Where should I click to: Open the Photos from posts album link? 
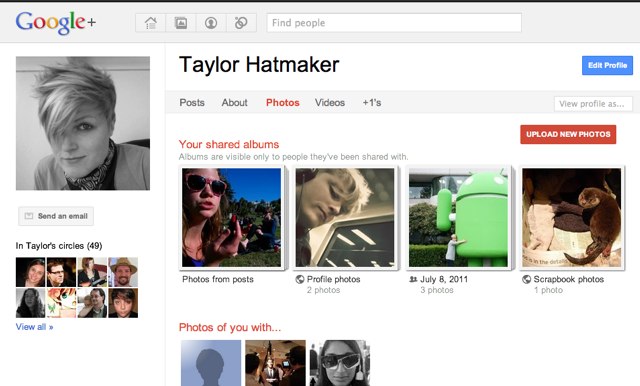[x=218, y=280]
